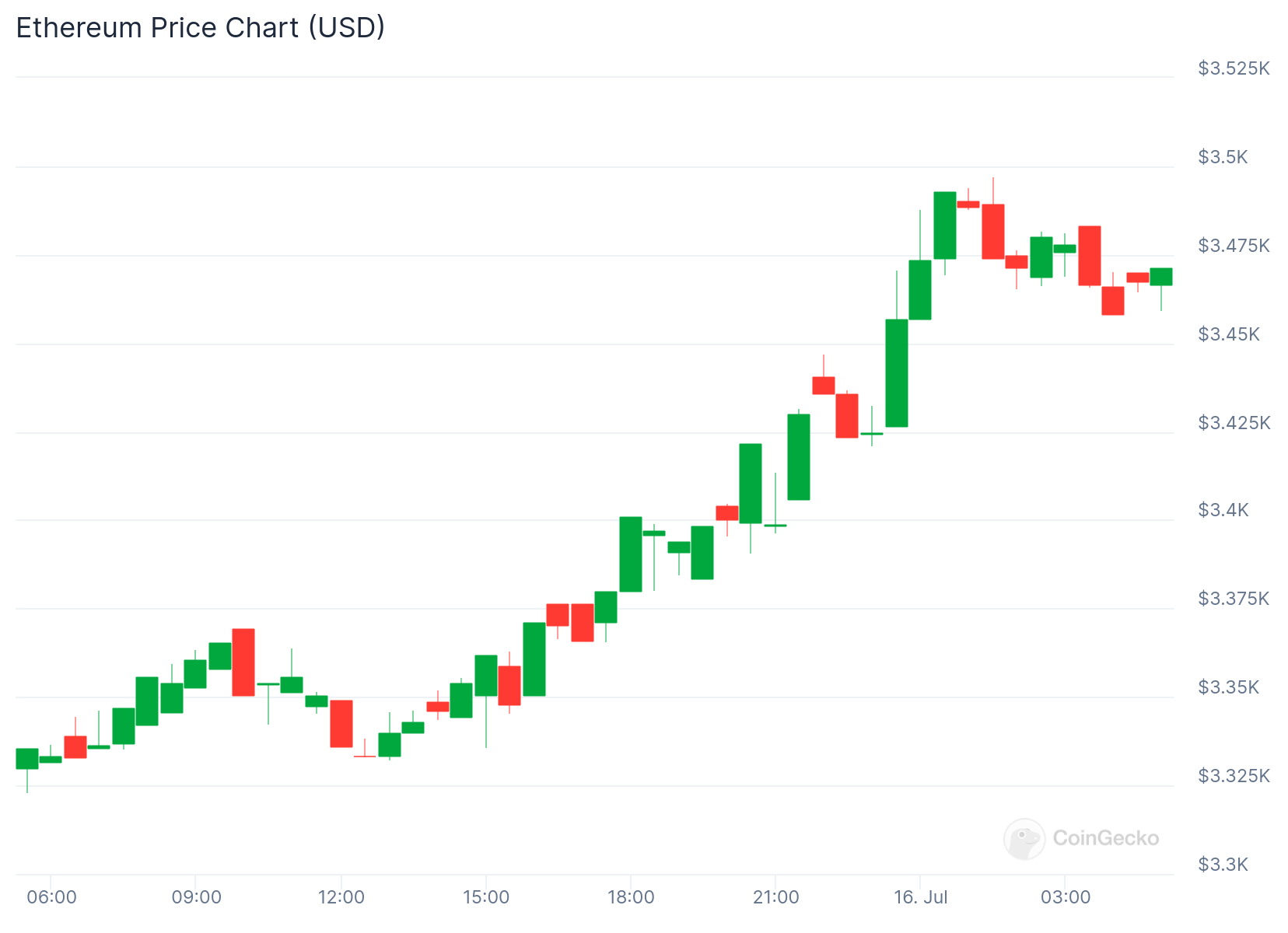The width and height of the screenshot is (1288, 933).
Task: Select the $3.3K price axis label
Action: 1223,865
